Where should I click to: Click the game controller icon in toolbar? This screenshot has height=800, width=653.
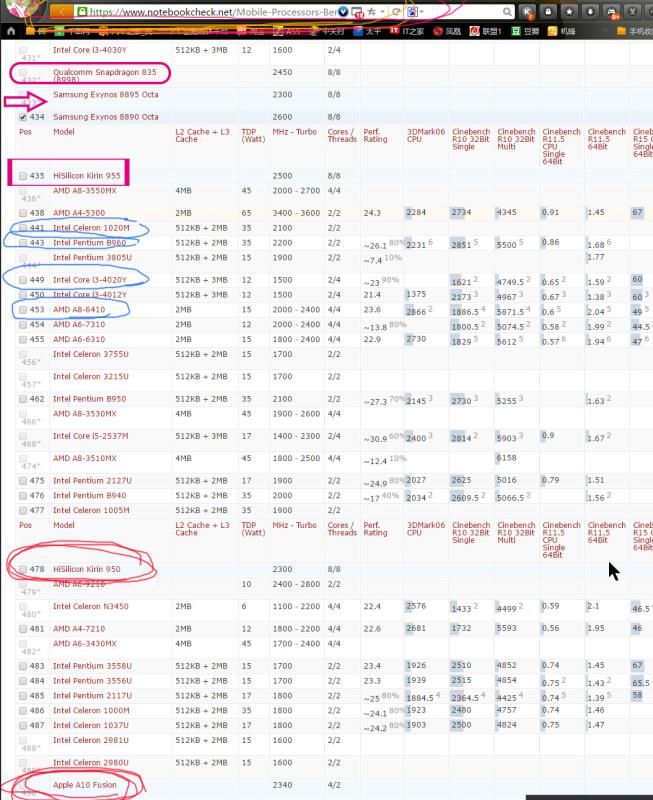point(611,12)
